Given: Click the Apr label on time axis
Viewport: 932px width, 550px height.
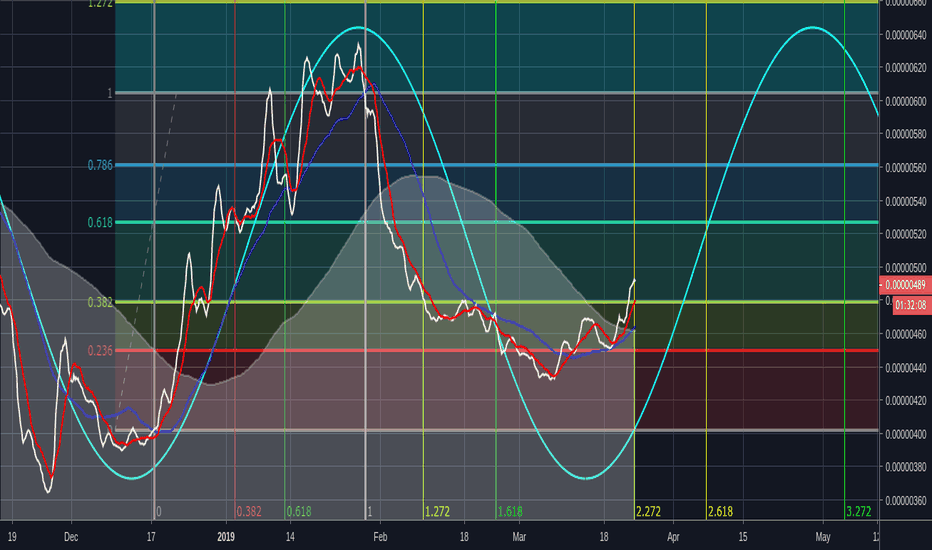Looking at the screenshot, I should tap(673, 537).
